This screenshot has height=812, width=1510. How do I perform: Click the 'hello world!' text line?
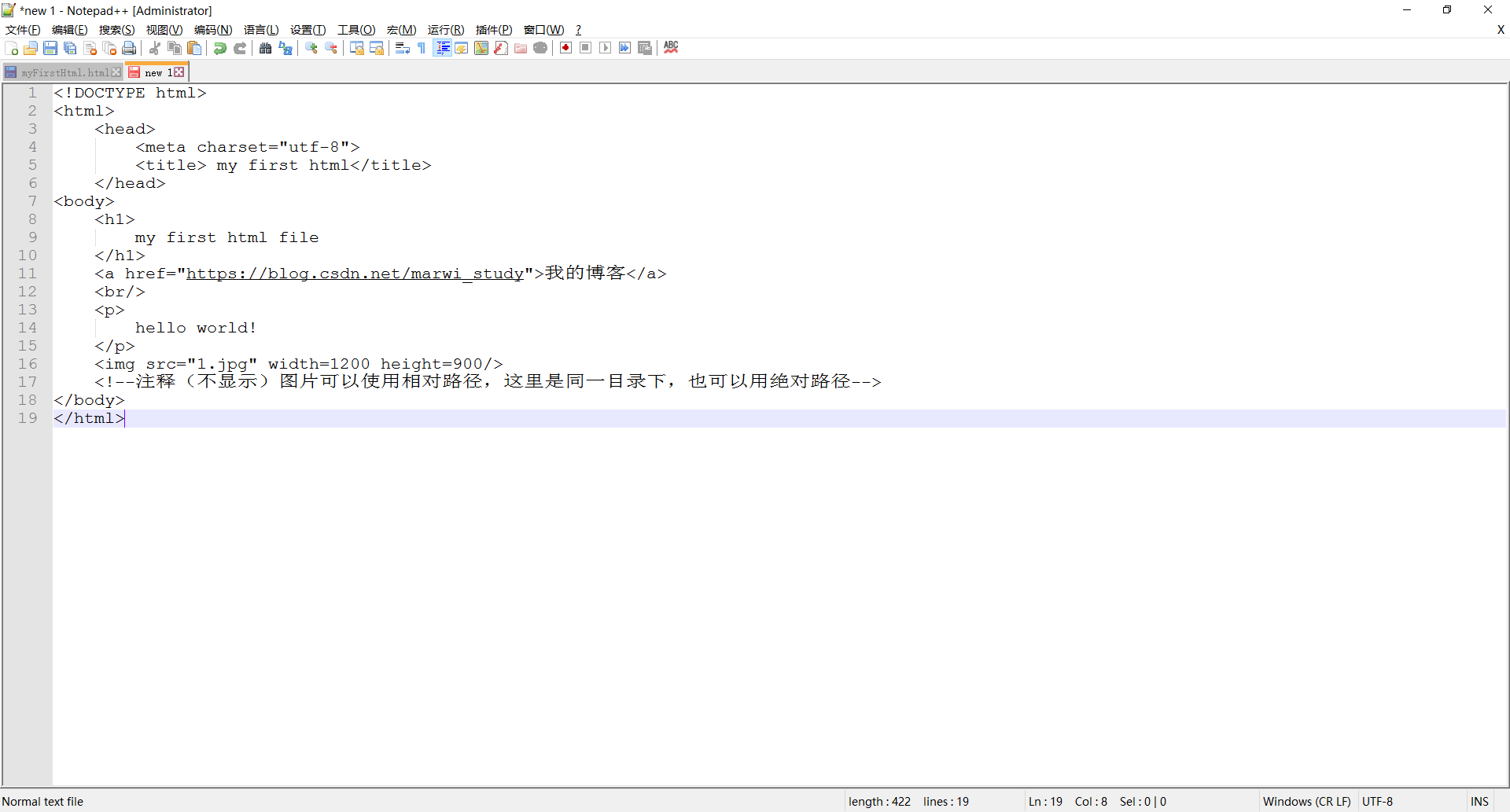pyautogui.click(x=196, y=328)
